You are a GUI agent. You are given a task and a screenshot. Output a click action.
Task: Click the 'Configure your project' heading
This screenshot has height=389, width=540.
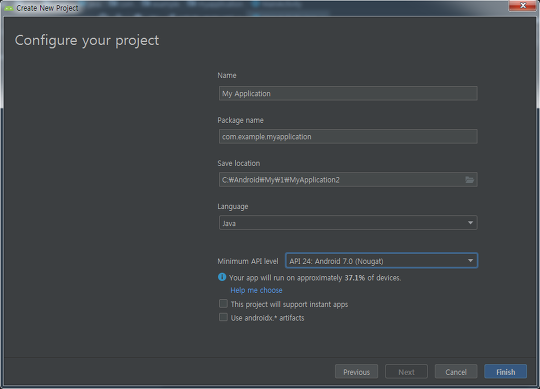pos(87,41)
